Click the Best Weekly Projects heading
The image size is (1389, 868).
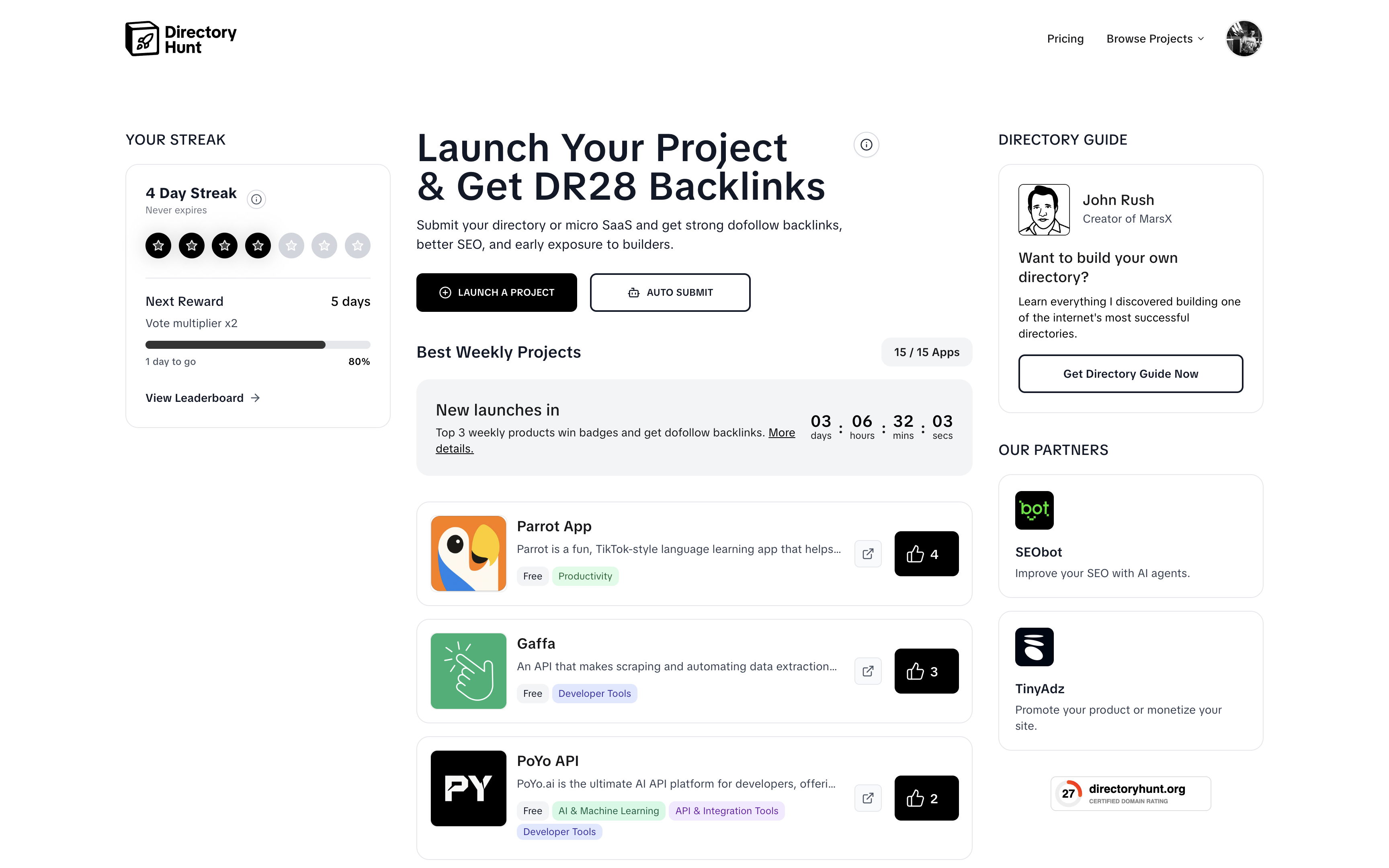[x=498, y=352]
